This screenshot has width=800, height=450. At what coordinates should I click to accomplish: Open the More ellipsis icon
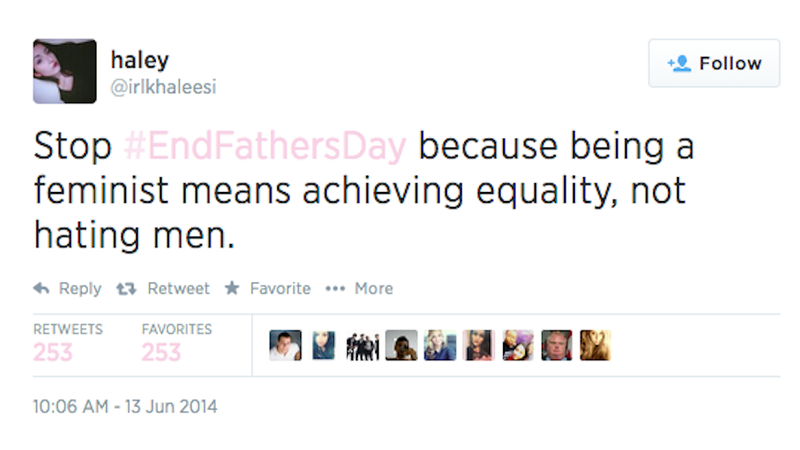click(x=335, y=289)
